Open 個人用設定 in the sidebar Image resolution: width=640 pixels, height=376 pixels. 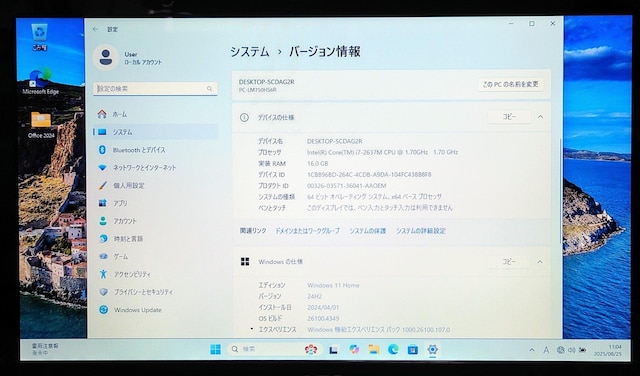click(155, 185)
